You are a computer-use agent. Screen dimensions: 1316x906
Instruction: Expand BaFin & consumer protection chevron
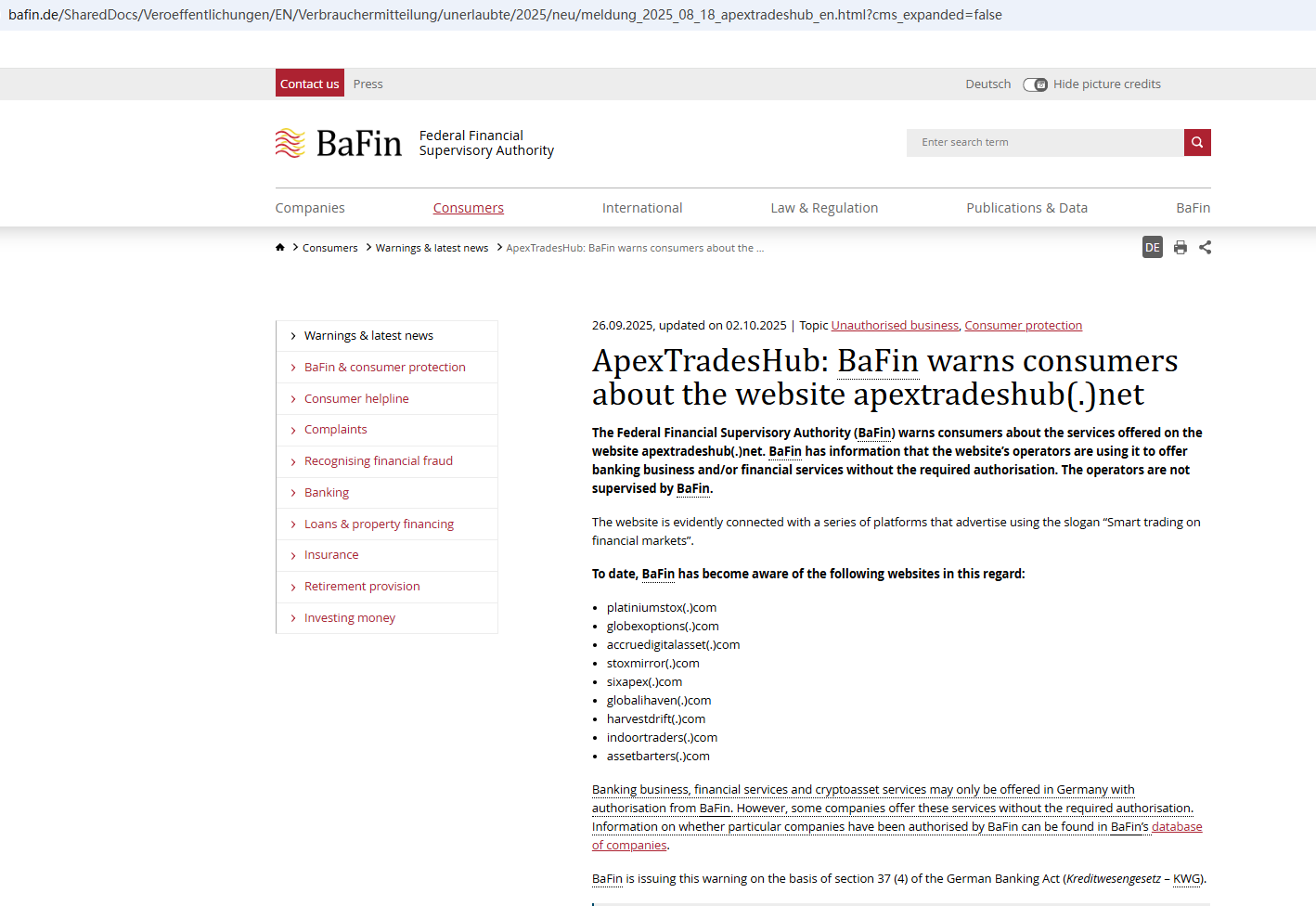tap(293, 368)
